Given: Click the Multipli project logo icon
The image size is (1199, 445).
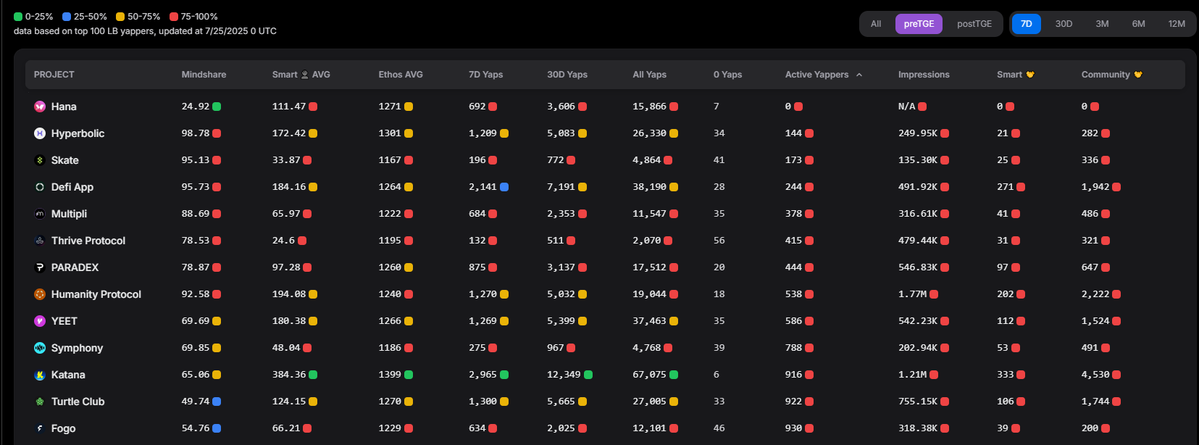Looking at the screenshot, I should pyautogui.click(x=40, y=214).
